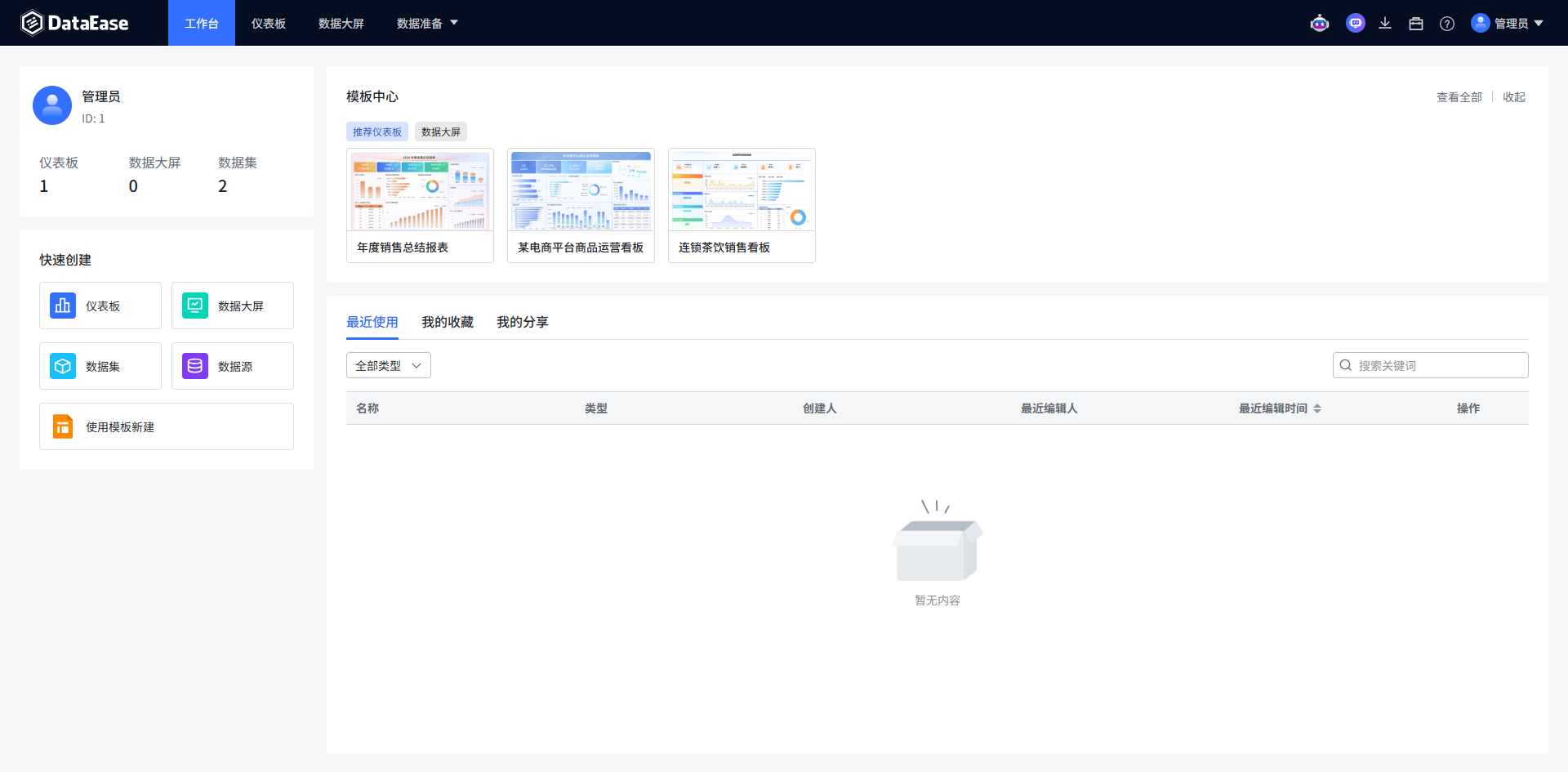The height and width of the screenshot is (772, 1568).
Task: Expand the 全部类型 filter dropdown
Action: pyautogui.click(x=389, y=365)
